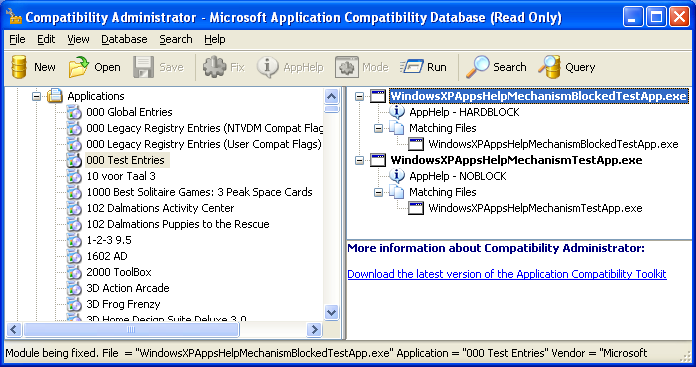Select 000 Legacy Registry Entries (User Compat Flags)
This screenshot has width=696, height=367.
(x=204, y=144)
